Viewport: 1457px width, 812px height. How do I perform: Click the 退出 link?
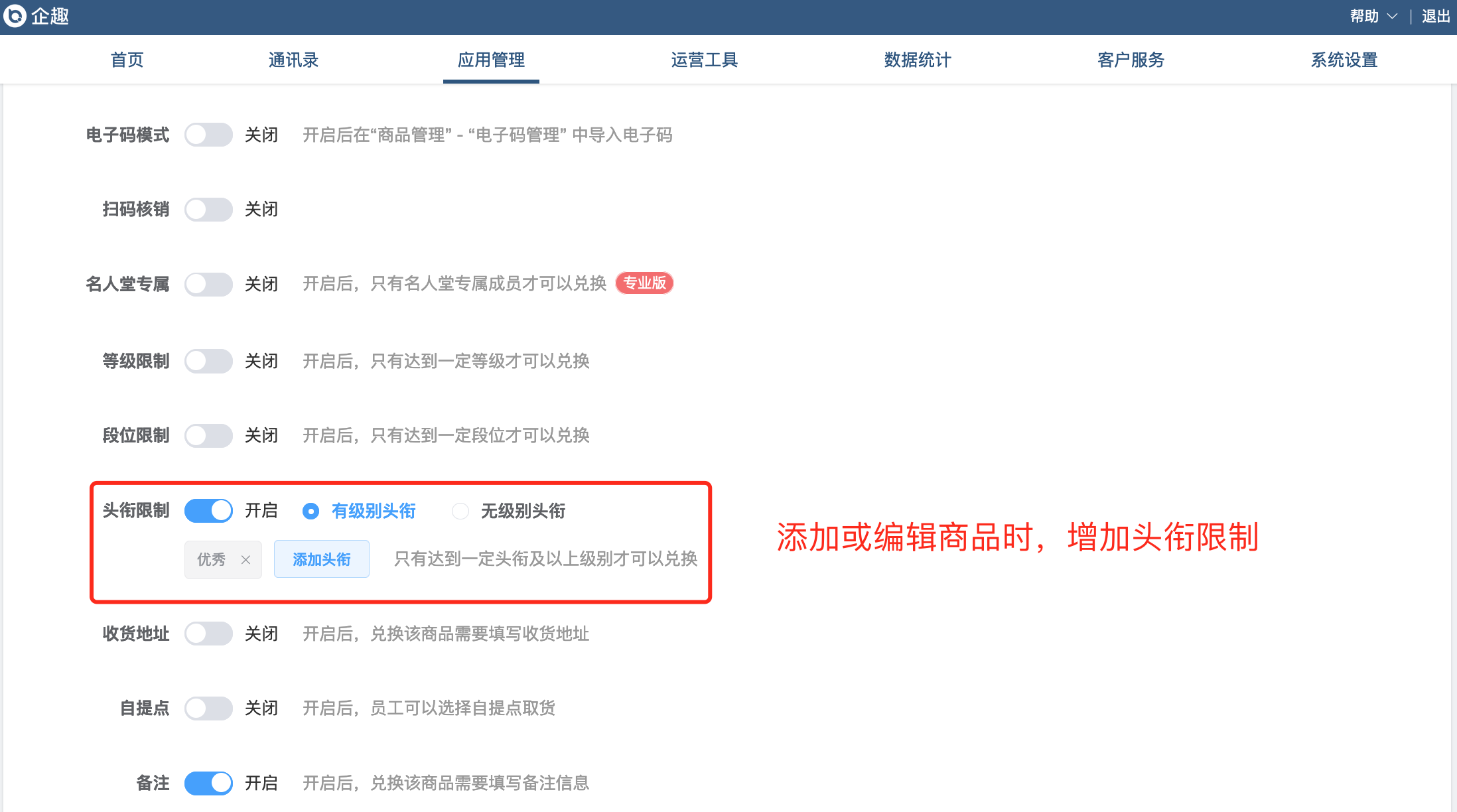point(1435,17)
